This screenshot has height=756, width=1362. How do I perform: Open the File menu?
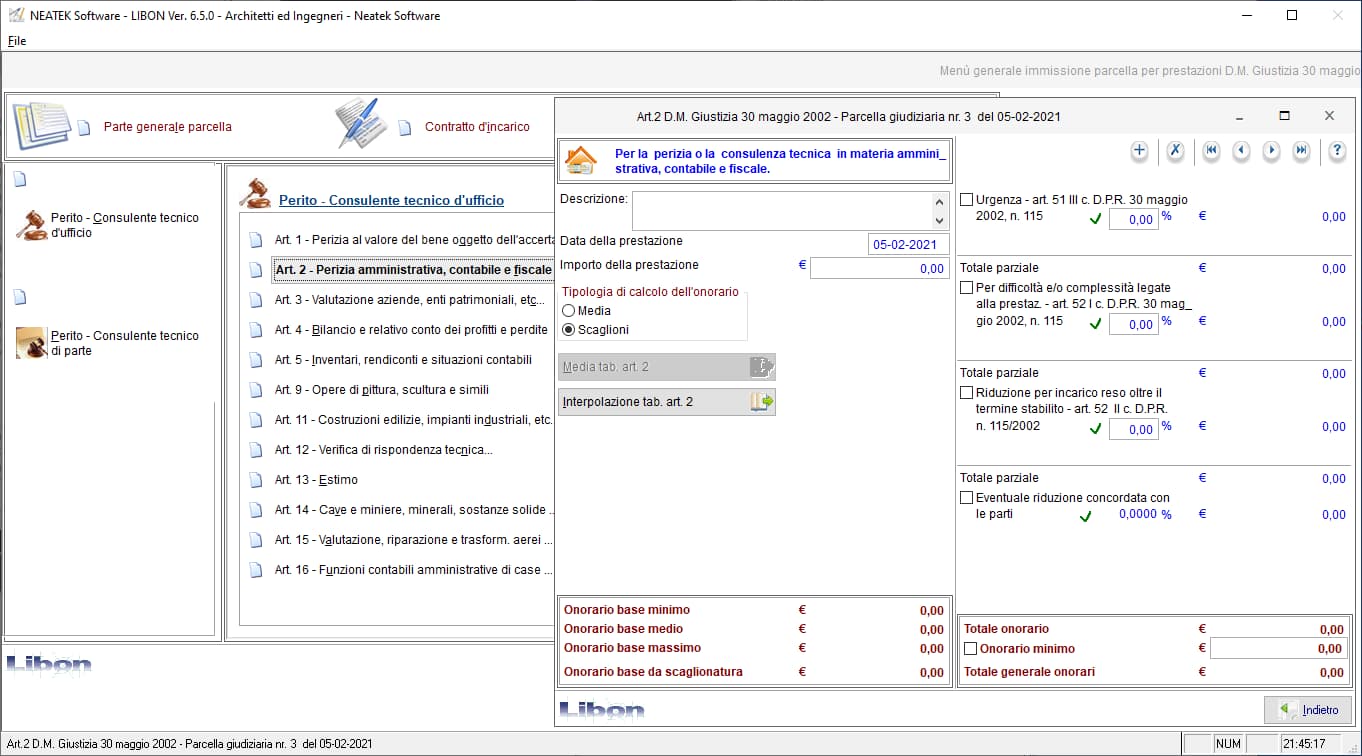point(17,41)
